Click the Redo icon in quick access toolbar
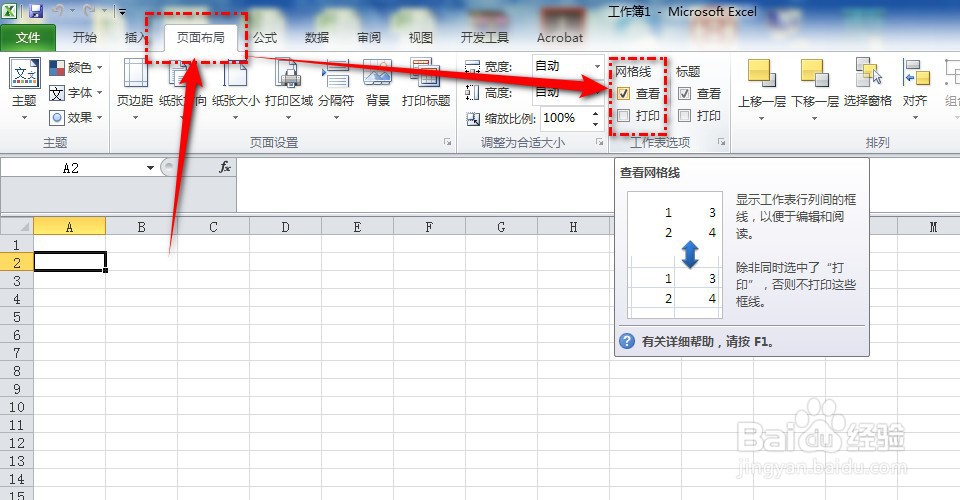 (89, 10)
